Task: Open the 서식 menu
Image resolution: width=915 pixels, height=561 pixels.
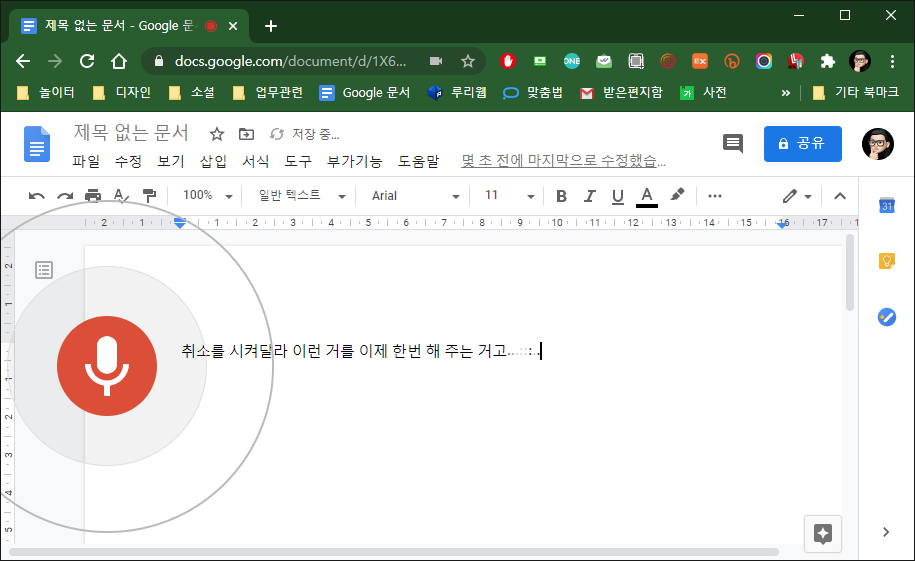Action: tap(256, 161)
